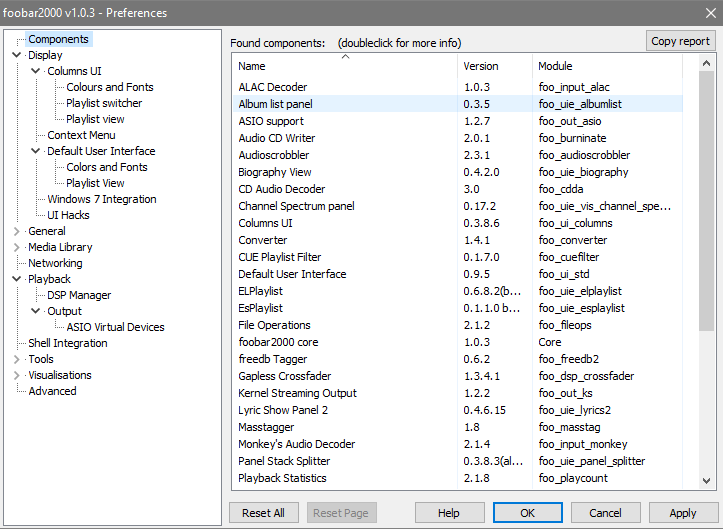The width and height of the screenshot is (723, 529).
Task: Click the components list vertical scrollbar
Action: pyautogui.click(x=706, y=200)
